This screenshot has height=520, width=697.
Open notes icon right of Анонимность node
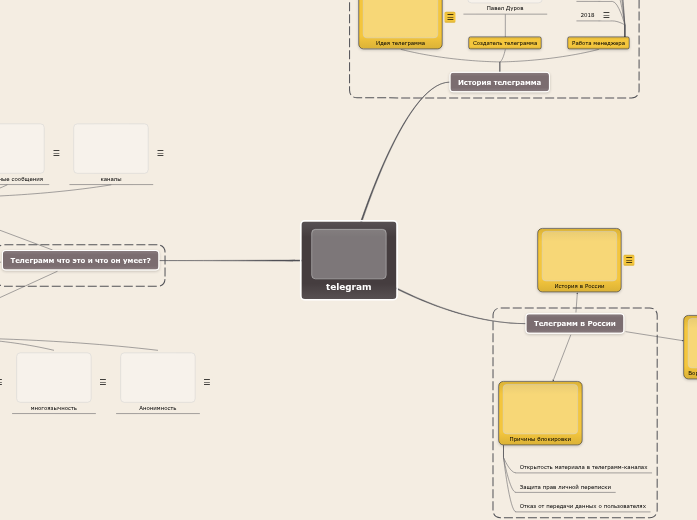(x=207, y=382)
